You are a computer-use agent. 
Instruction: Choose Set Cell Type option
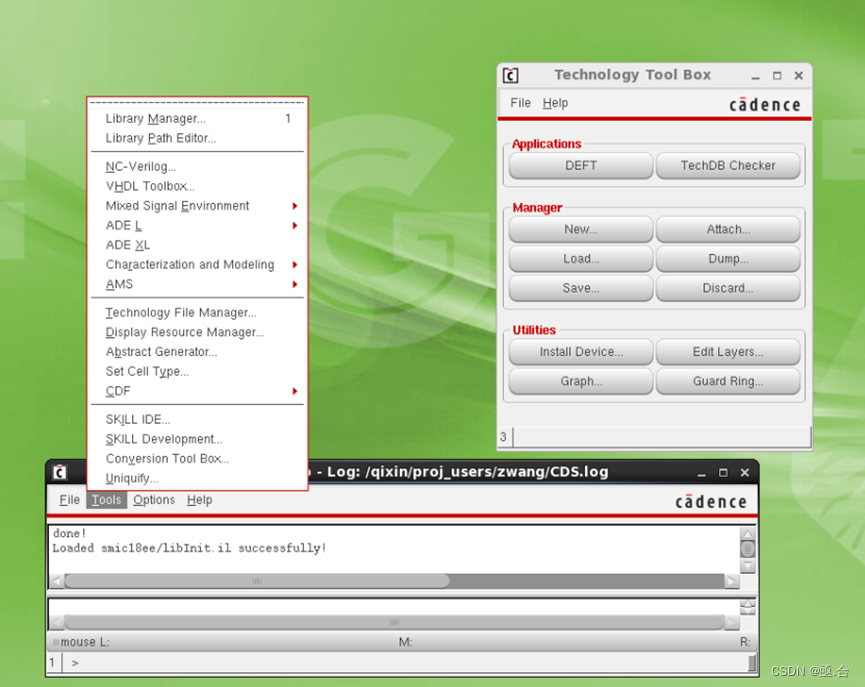(197, 371)
